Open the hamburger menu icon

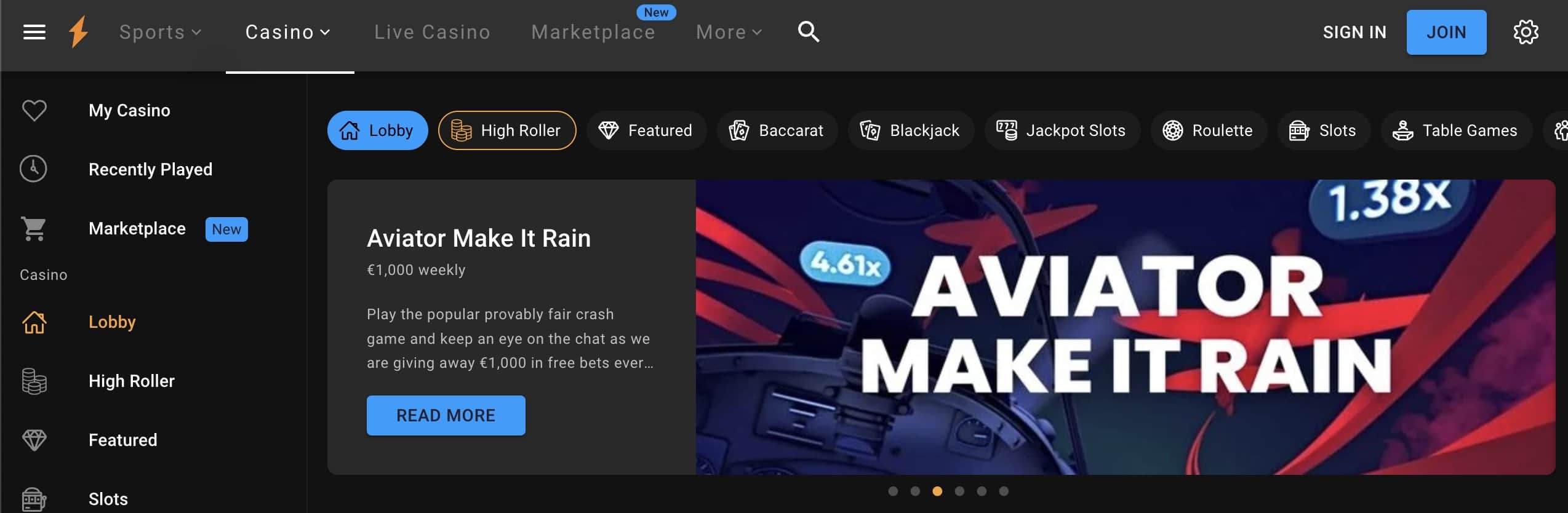[34, 32]
